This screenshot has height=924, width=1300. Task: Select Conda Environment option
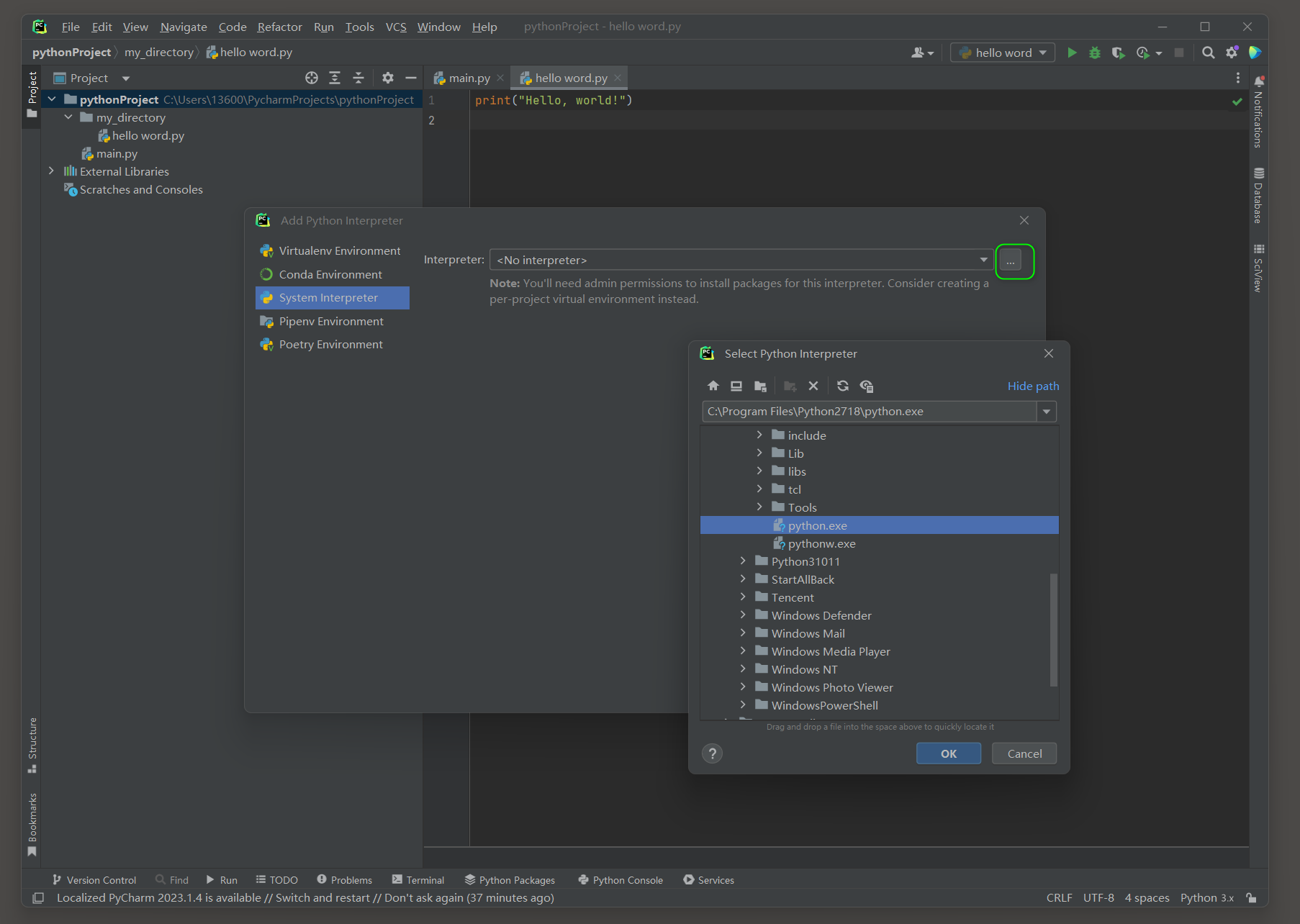(333, 274)
